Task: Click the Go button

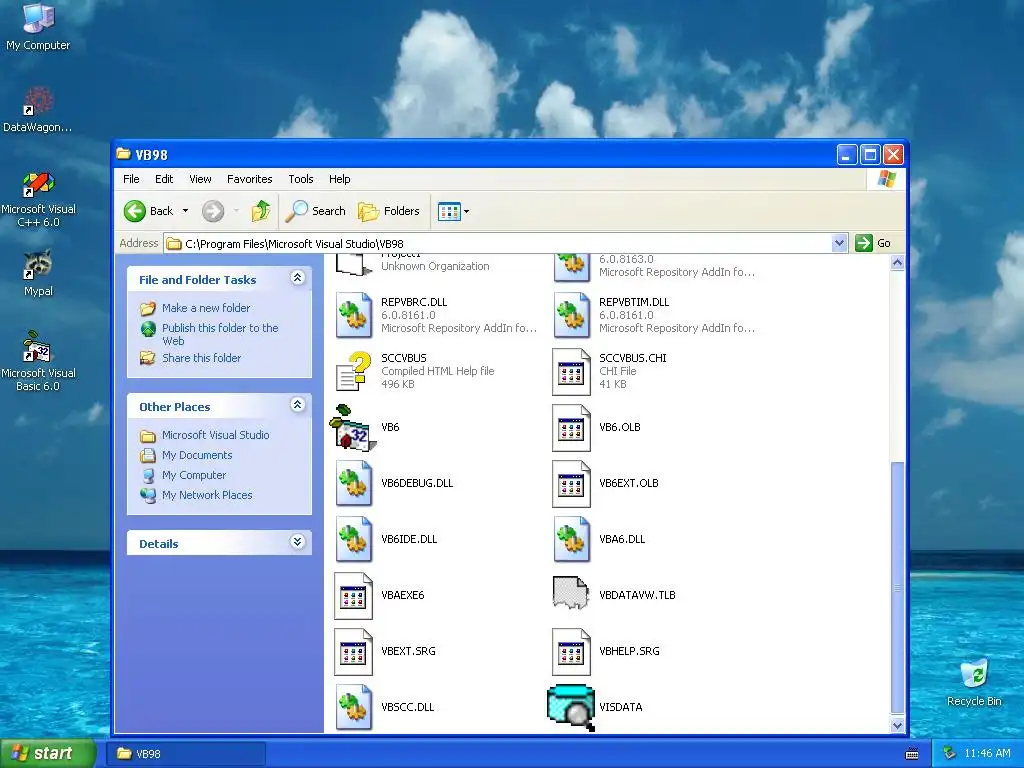Action: (x=872, y=243)
